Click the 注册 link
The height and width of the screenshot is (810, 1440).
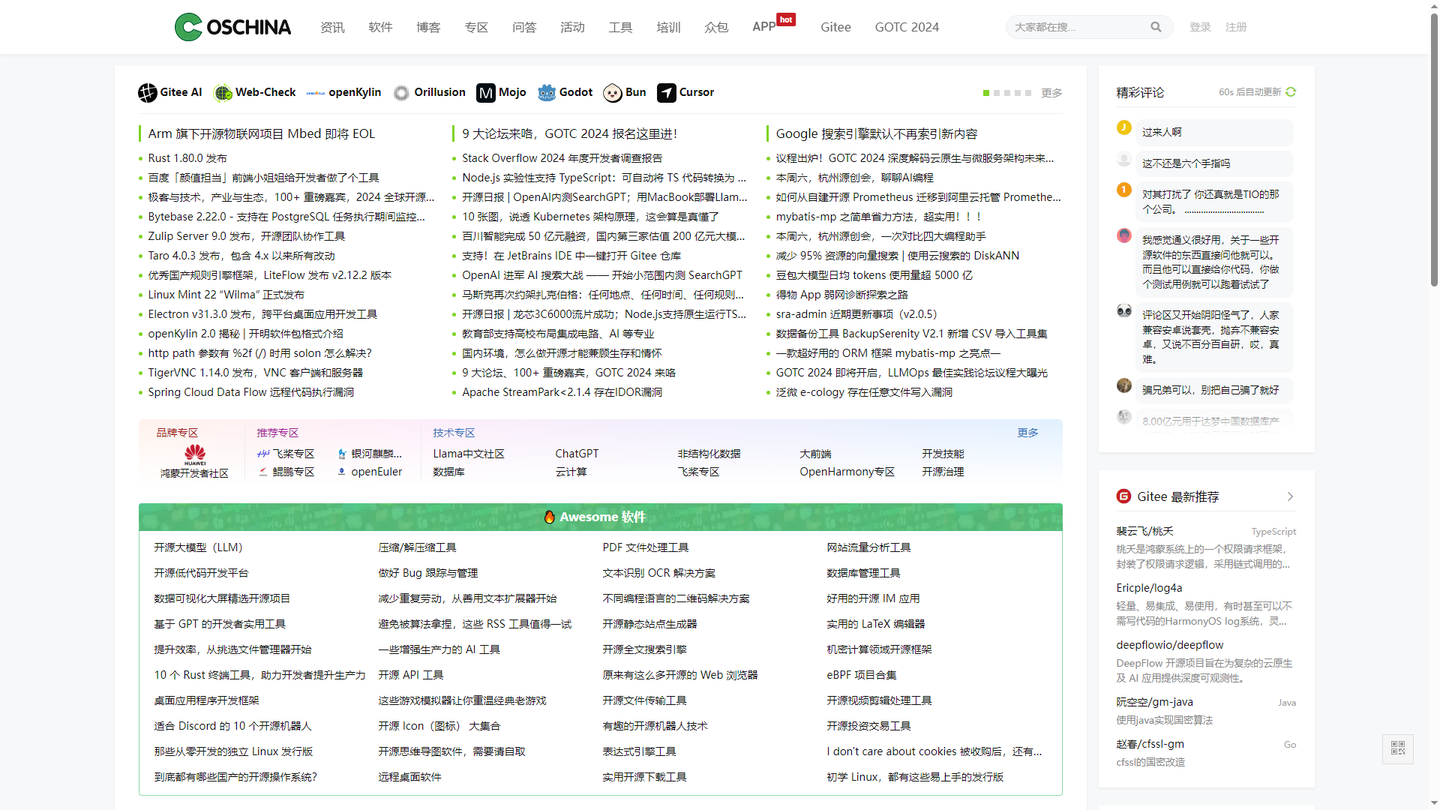1236,27
